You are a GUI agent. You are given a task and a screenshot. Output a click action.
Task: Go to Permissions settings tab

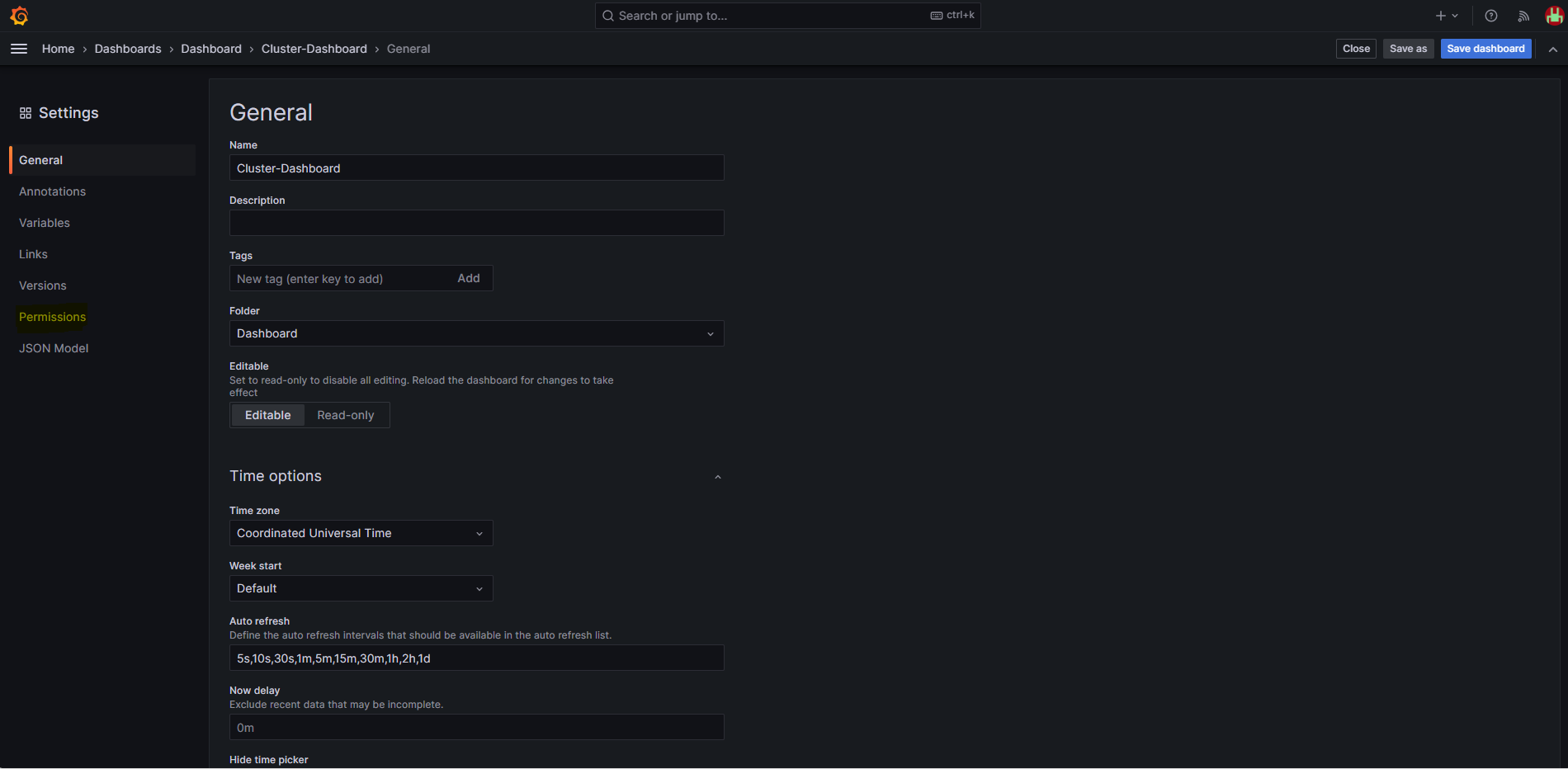[52, 317]
